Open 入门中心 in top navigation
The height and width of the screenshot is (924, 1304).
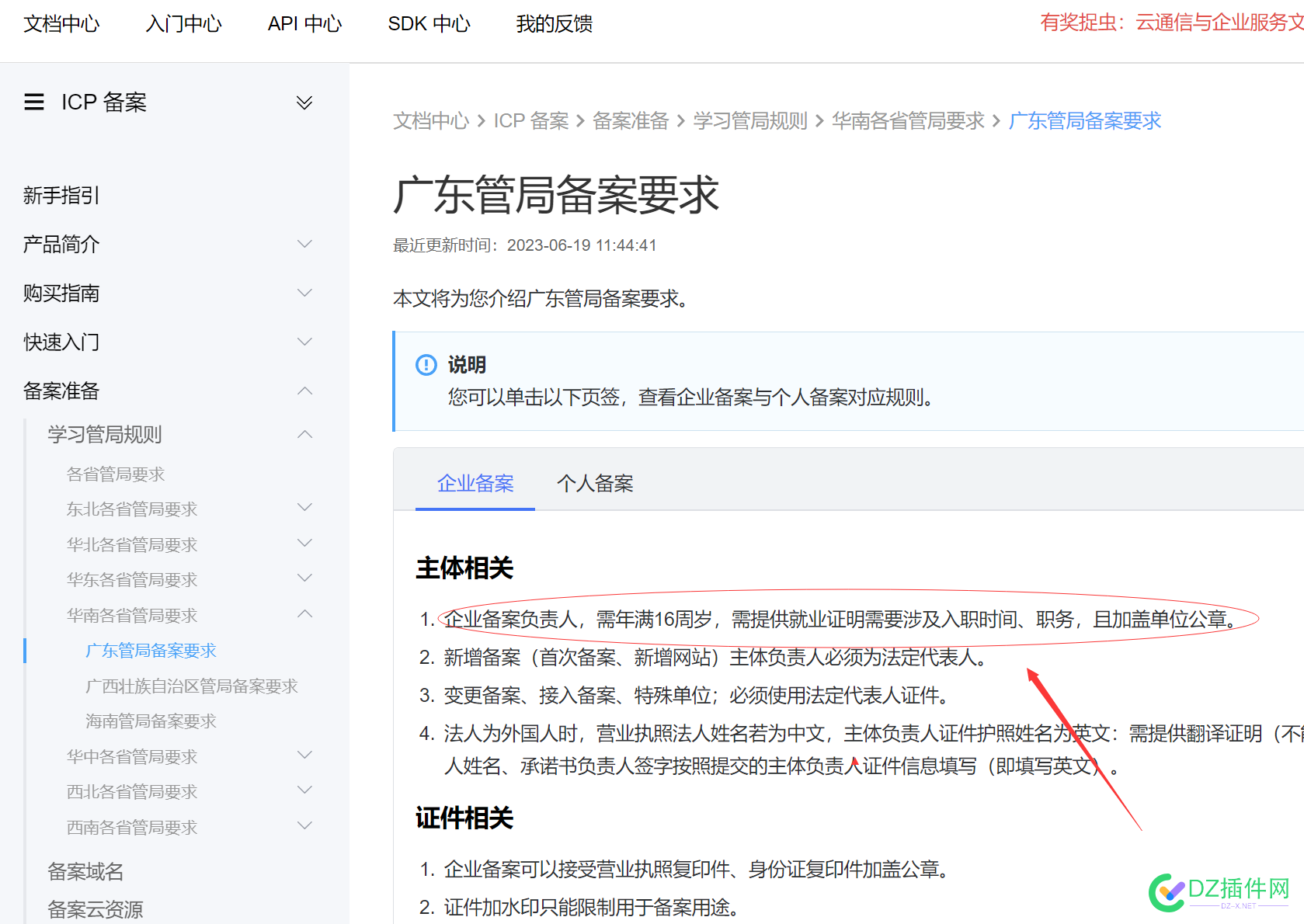click(x=184, y=24)
